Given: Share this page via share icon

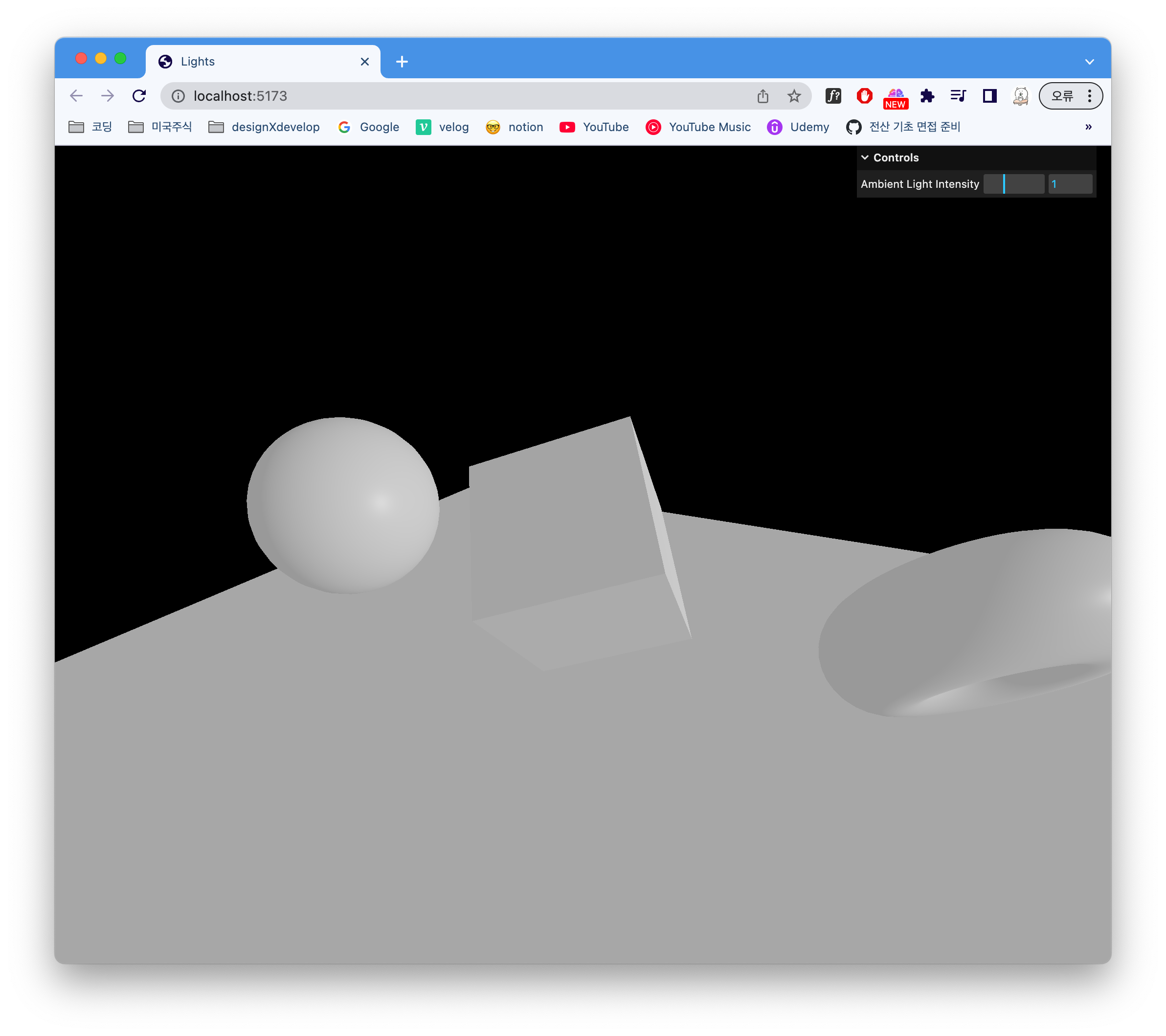Looking at the screenshot, I should coord(762,96).
